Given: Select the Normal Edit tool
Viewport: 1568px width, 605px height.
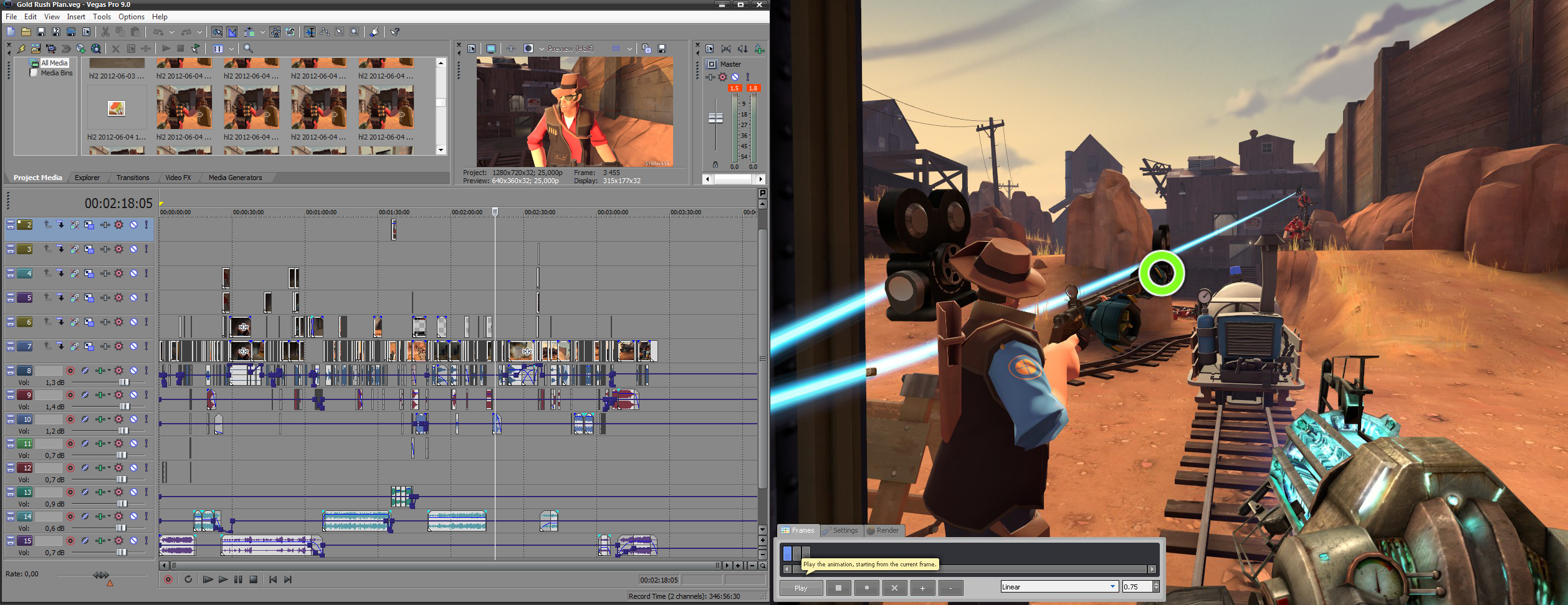Looking at the screenshot, I should (x=310, y=32).
